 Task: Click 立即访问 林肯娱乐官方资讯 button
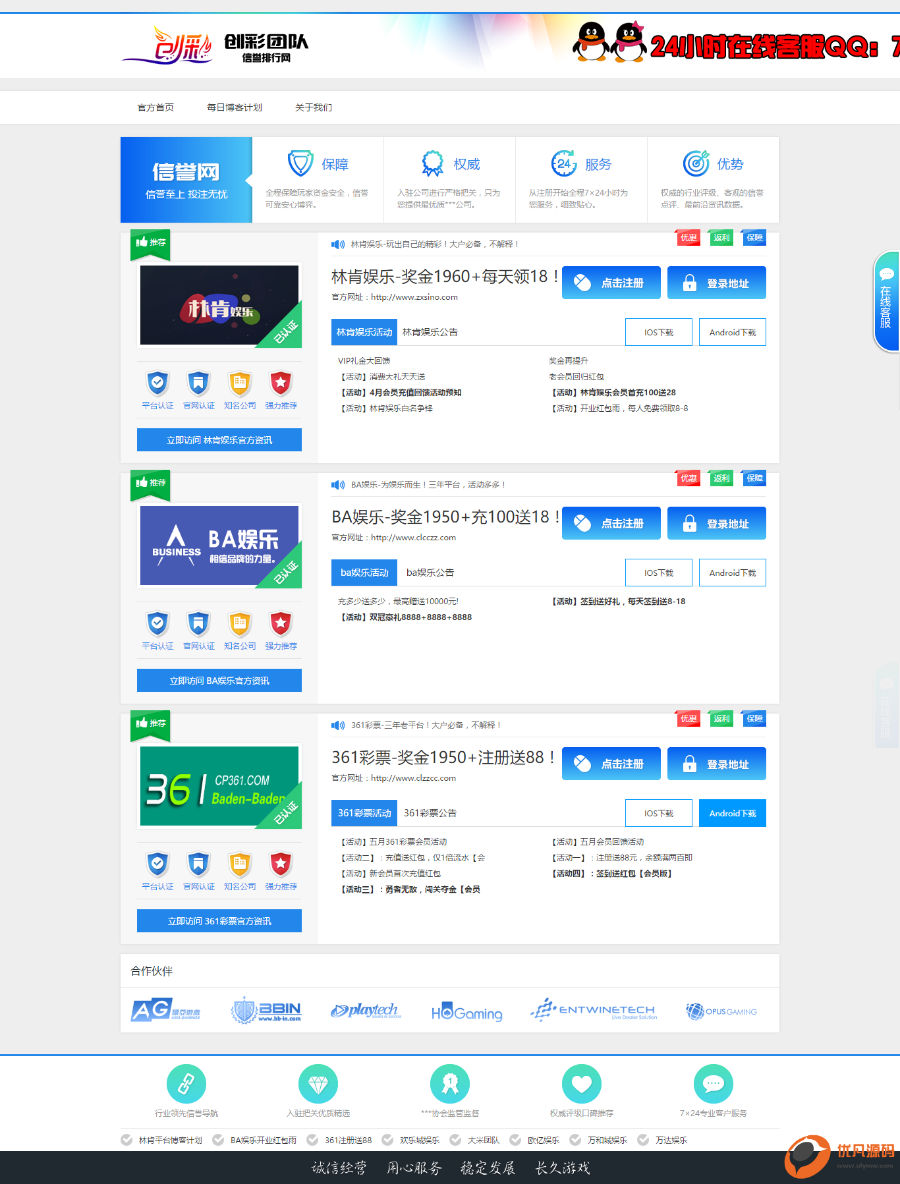tap(219, 439)
